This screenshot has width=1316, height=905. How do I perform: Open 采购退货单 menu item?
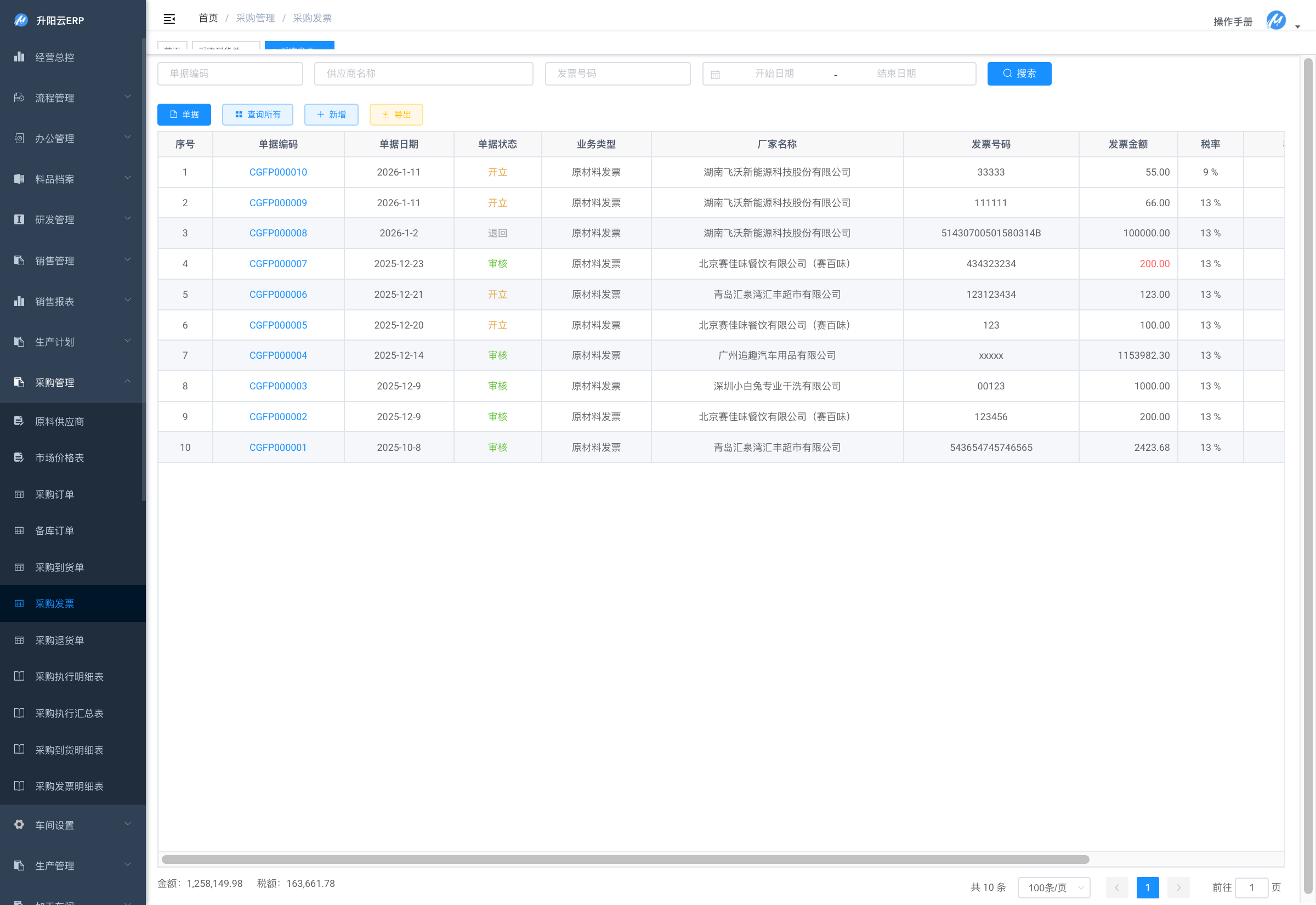pos(60,640)
